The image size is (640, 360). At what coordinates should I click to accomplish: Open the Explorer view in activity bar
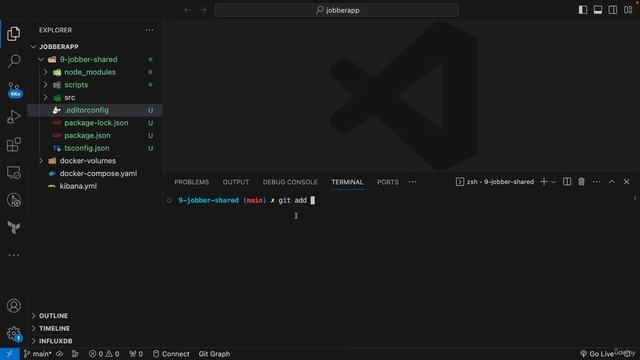[x=13, y=34]
